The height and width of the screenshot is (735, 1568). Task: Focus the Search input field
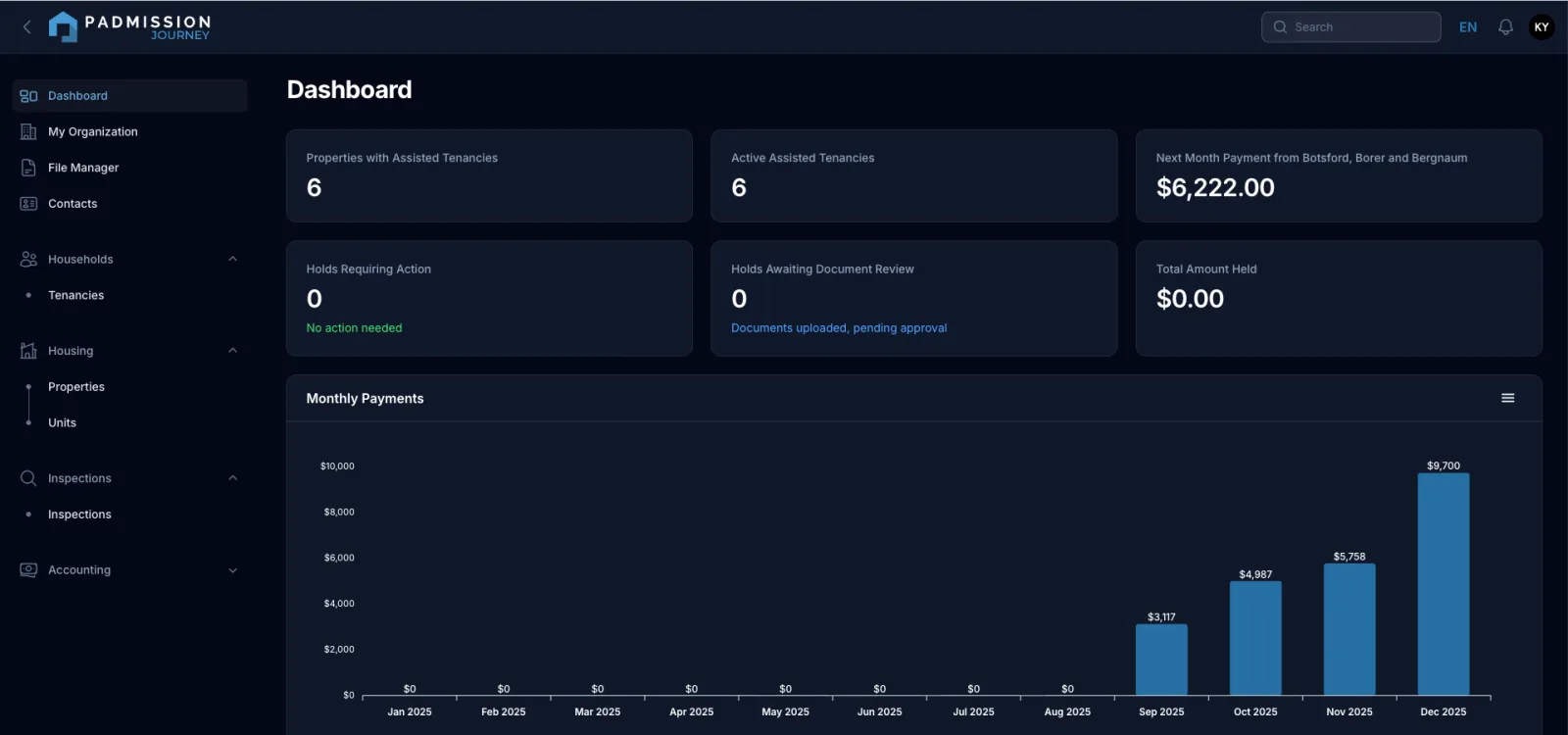(1350, 27)
